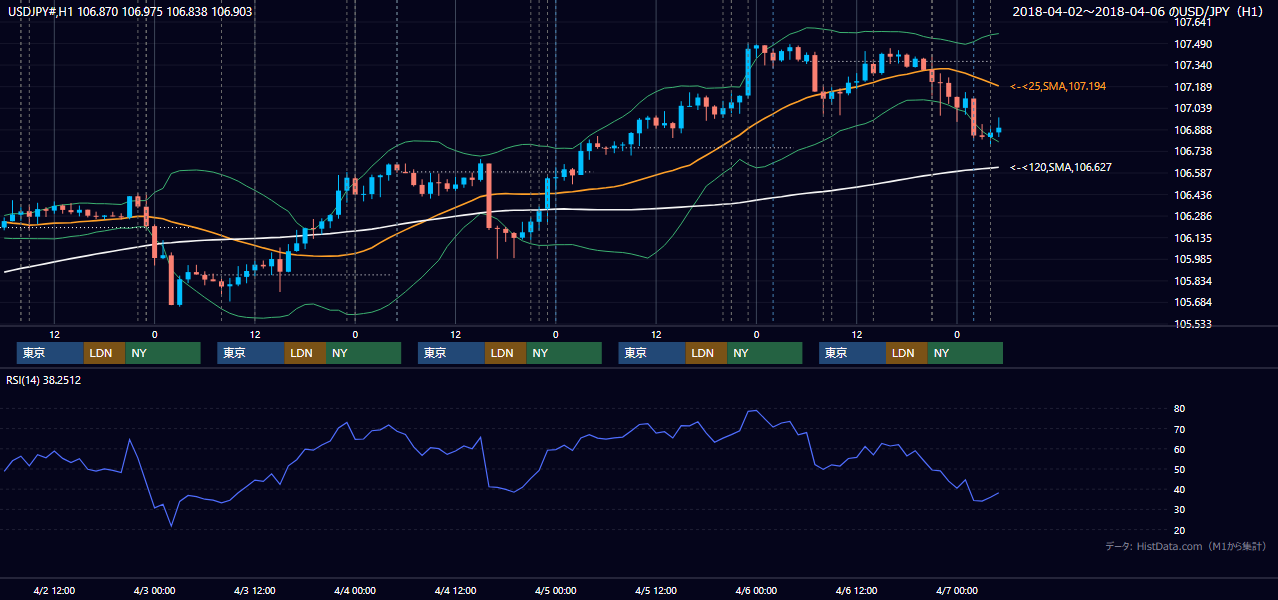Click the HistData.com data attribution text
Screen dimensions: 1278x600
[1186, 546]
